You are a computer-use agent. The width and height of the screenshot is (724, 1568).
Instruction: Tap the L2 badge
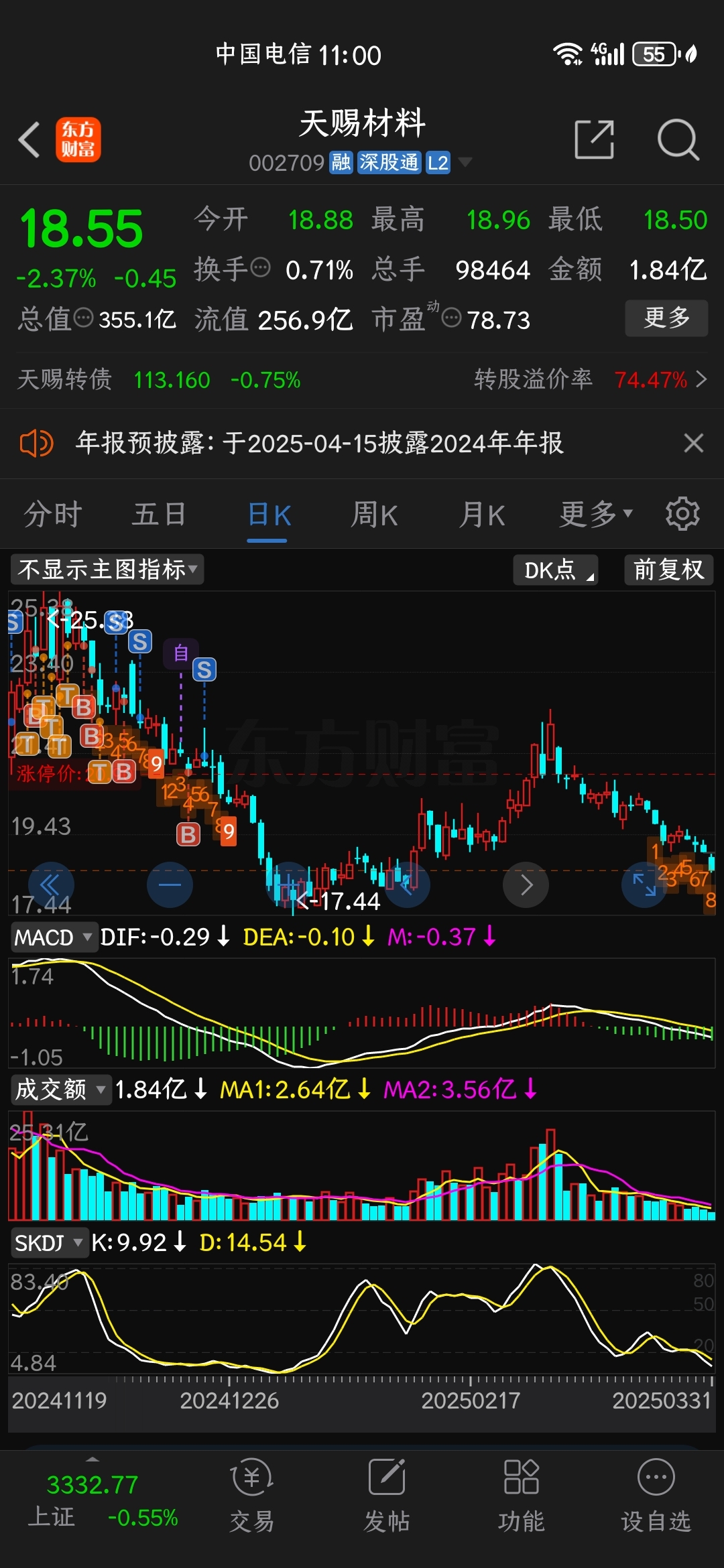(438, 162)
